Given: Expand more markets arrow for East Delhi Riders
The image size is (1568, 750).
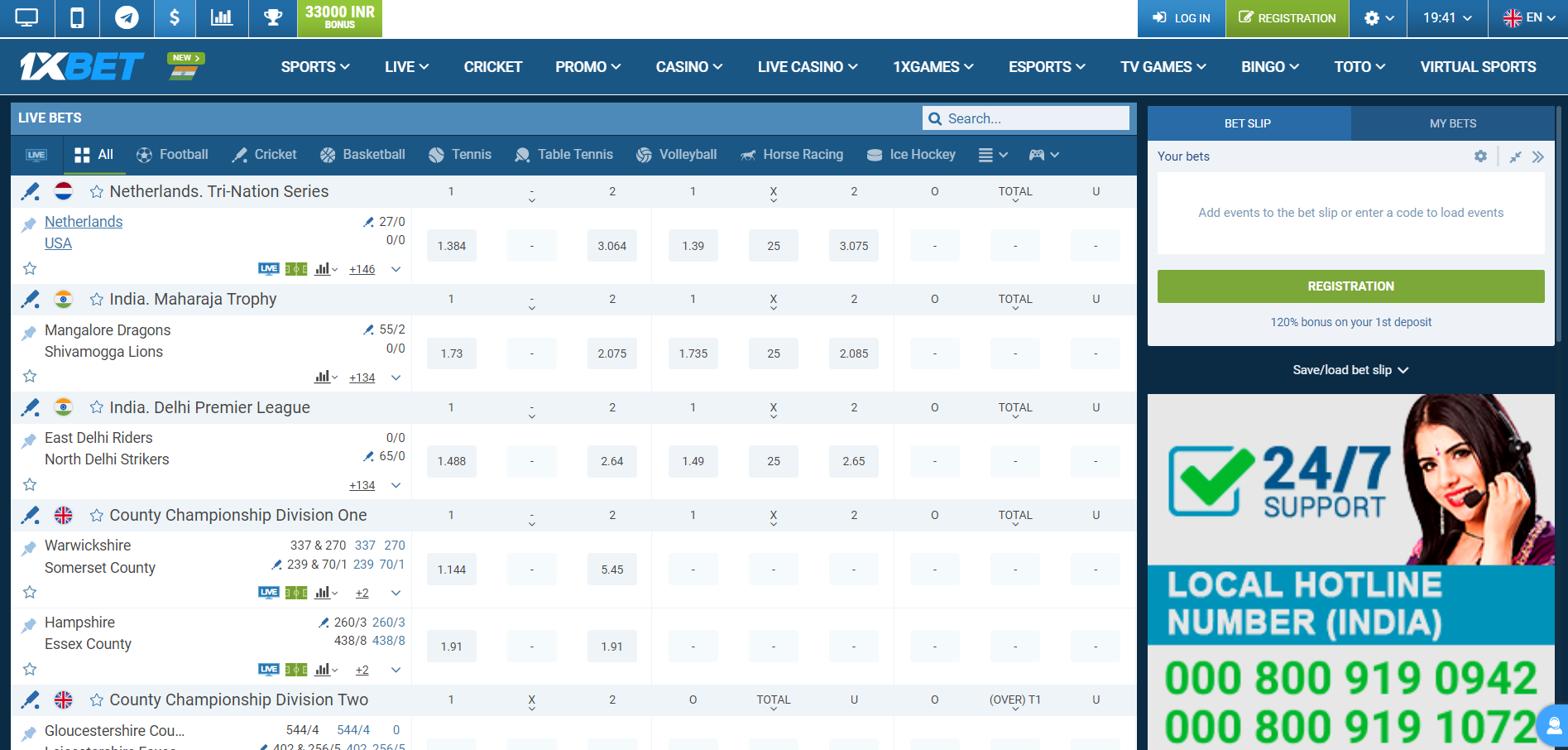Looking at the screenshot, I should coord(396,486).
